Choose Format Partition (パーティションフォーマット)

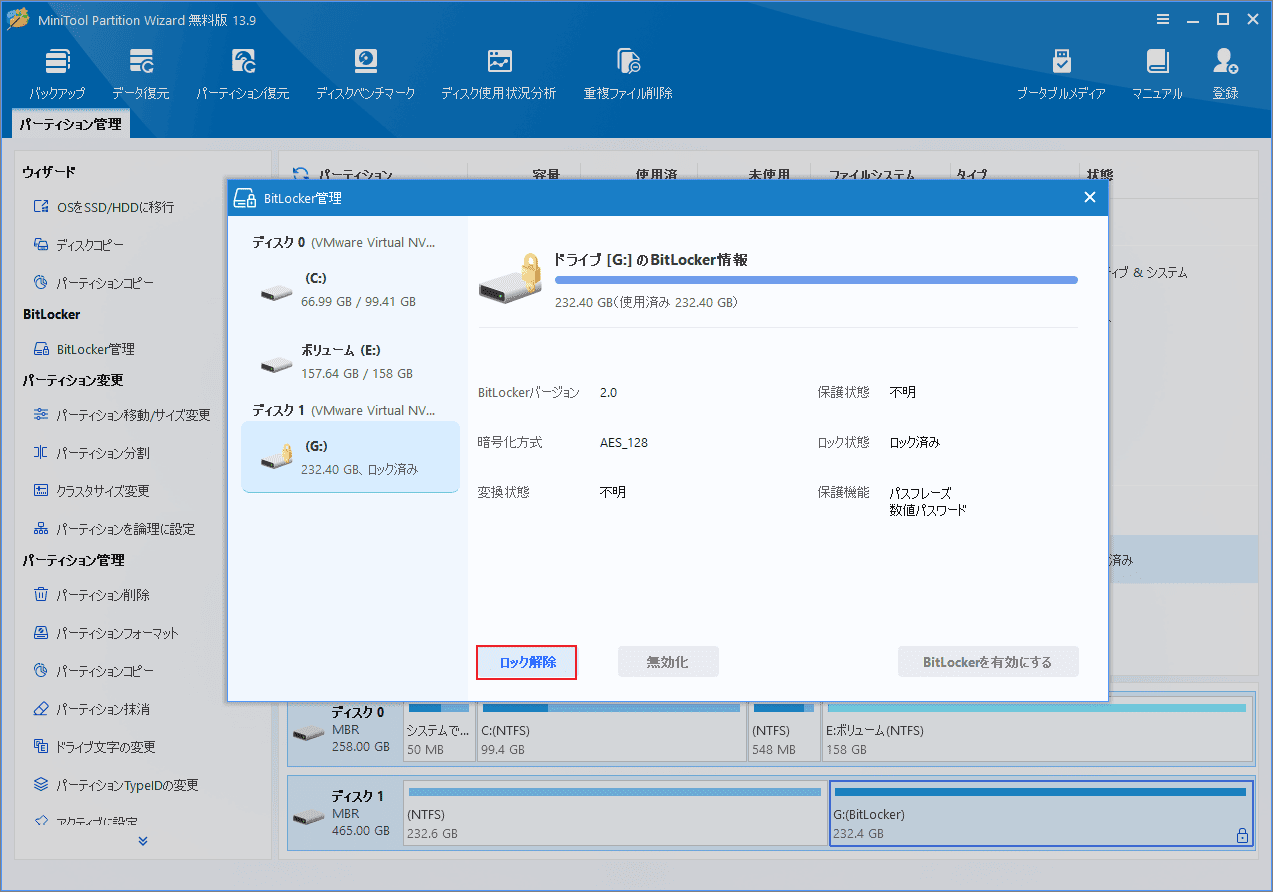pyautogui.click(x=106, y=633)
